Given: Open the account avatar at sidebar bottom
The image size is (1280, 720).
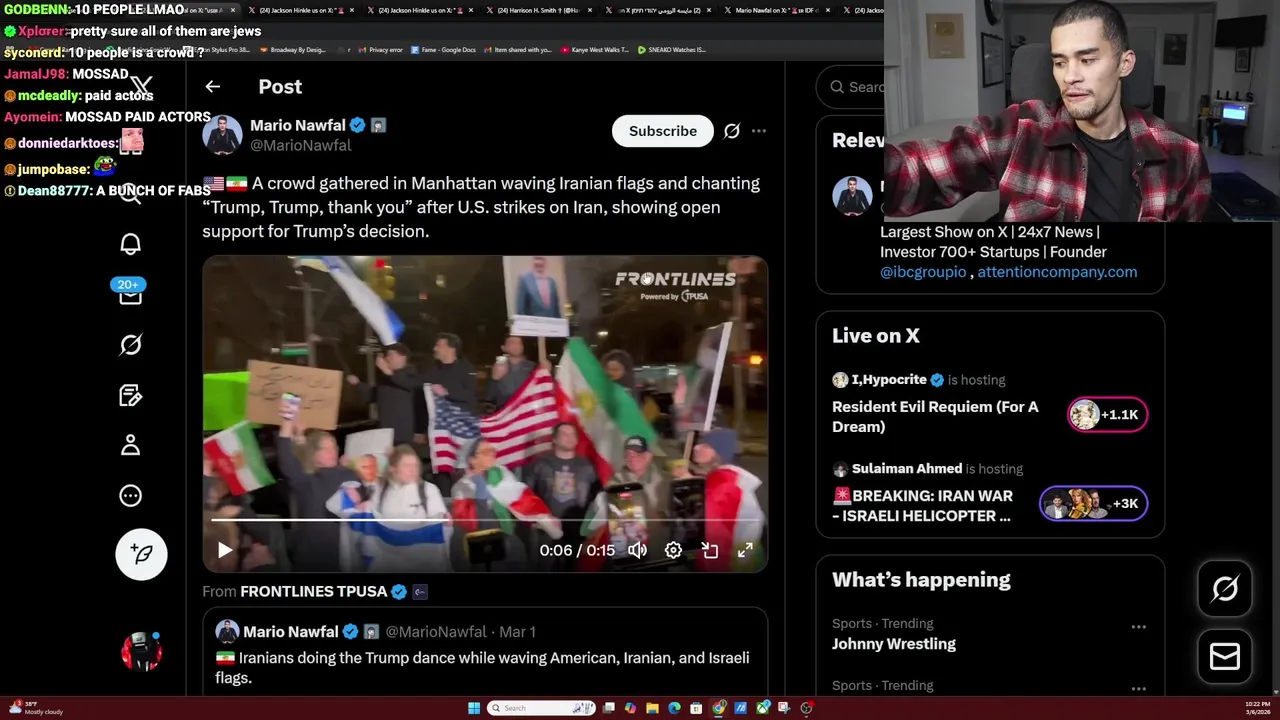Looking at the screenshot, I should pyautogui.click(x=141, y=651).
